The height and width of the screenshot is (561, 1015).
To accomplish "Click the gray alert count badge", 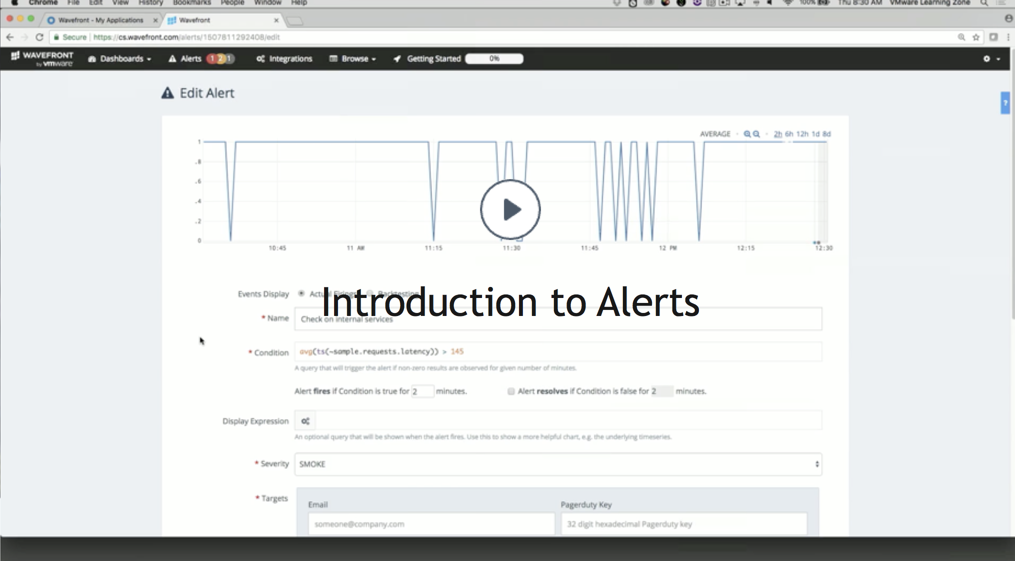I will 229,59.
